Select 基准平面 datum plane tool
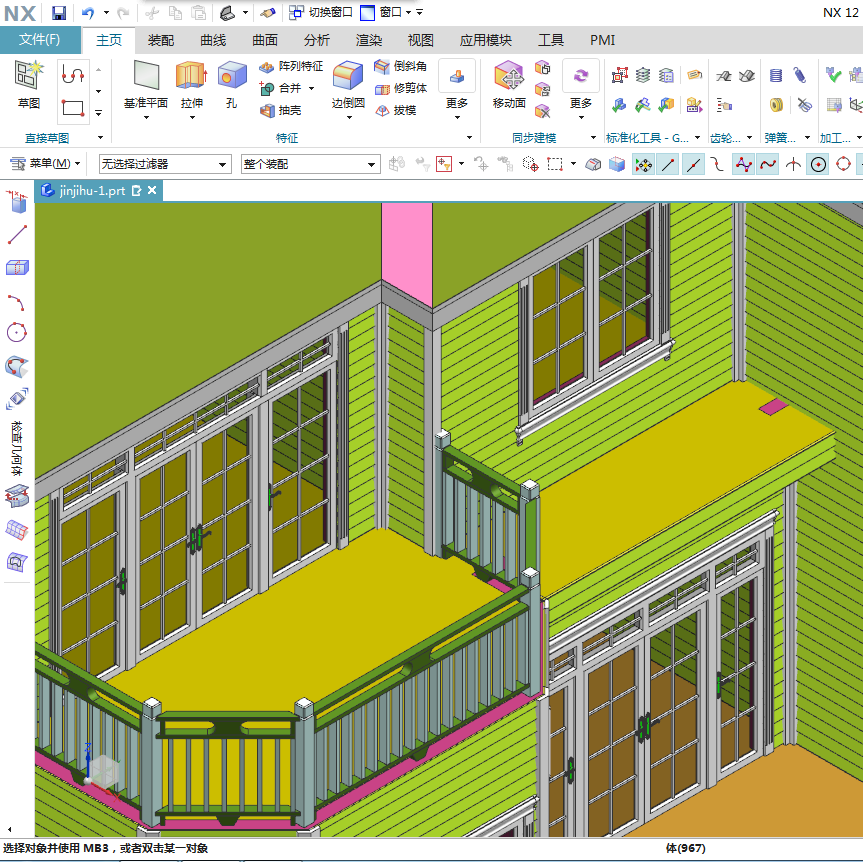 pos(146,85)
